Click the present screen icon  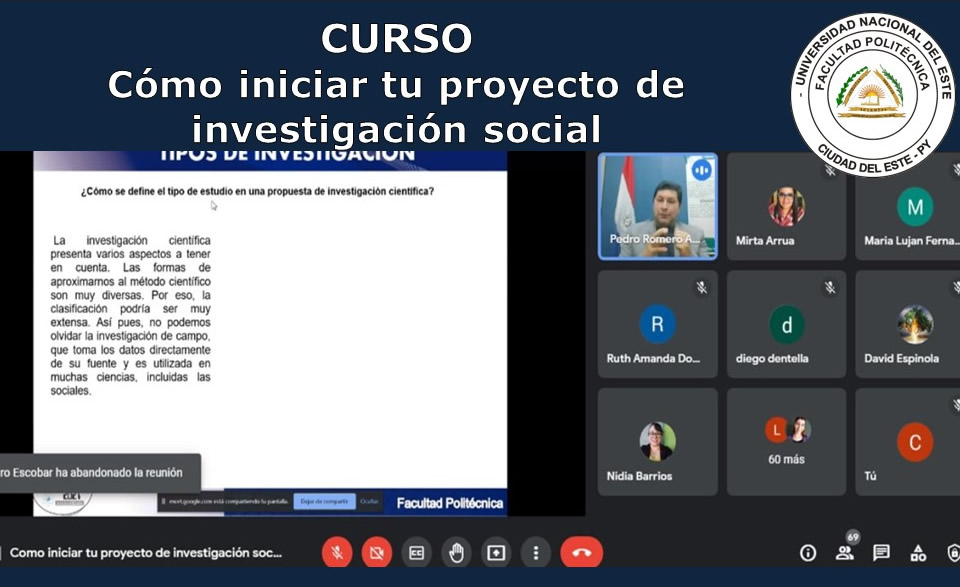pos(496,552)
